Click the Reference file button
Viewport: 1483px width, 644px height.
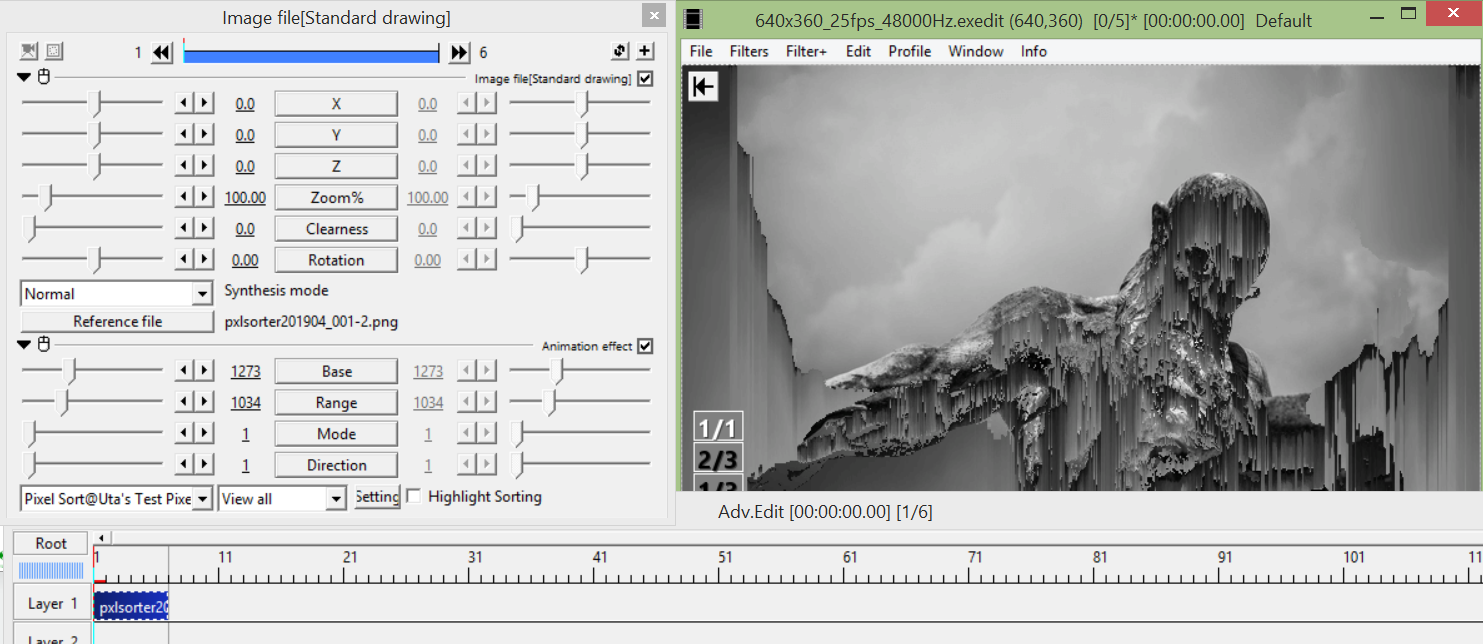[x=117, y=321]
